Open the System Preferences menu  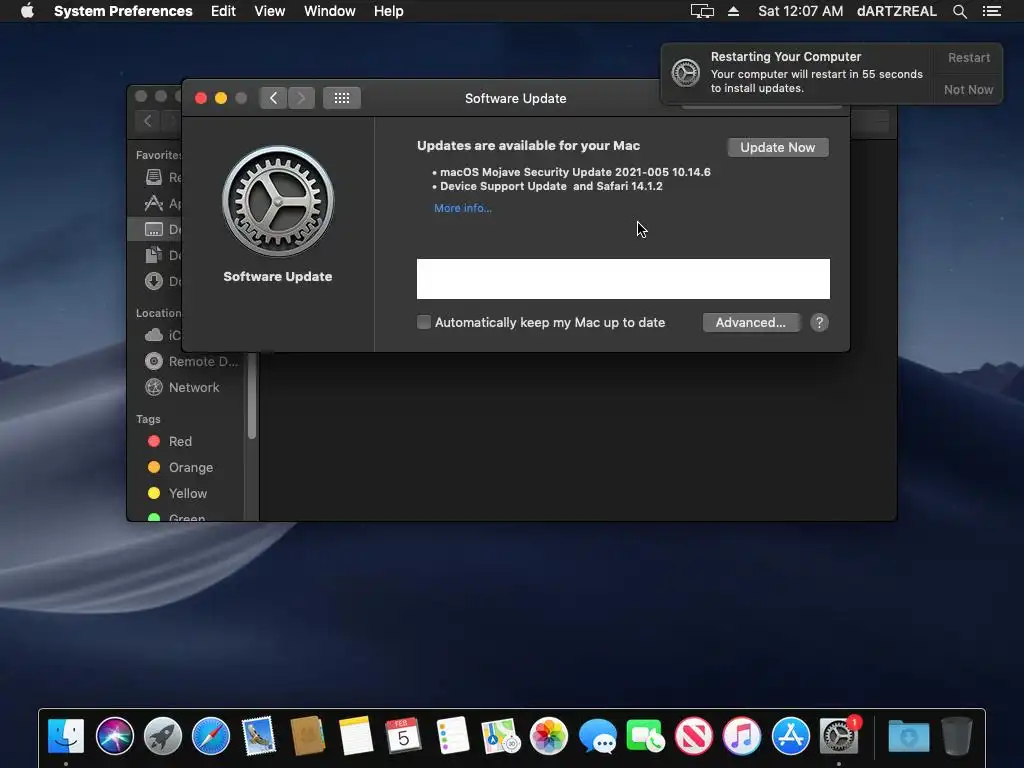tap(123, 11)
